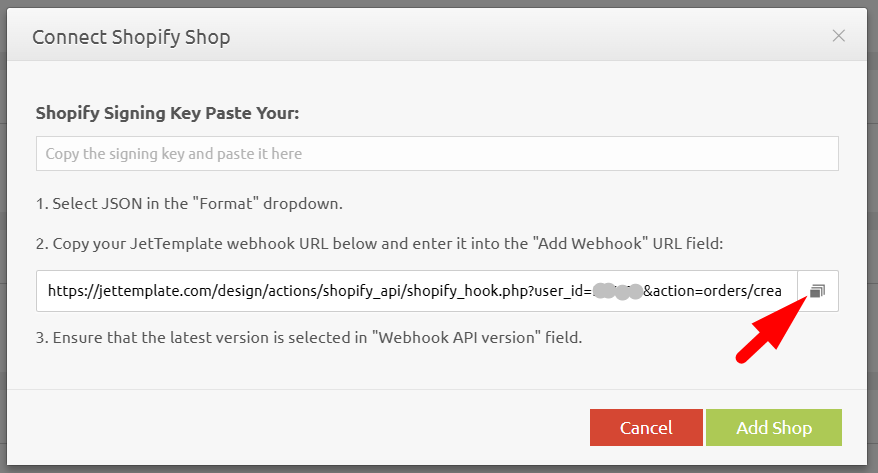Copy the webhook URL with the copy icon

[x=817, y=291]
